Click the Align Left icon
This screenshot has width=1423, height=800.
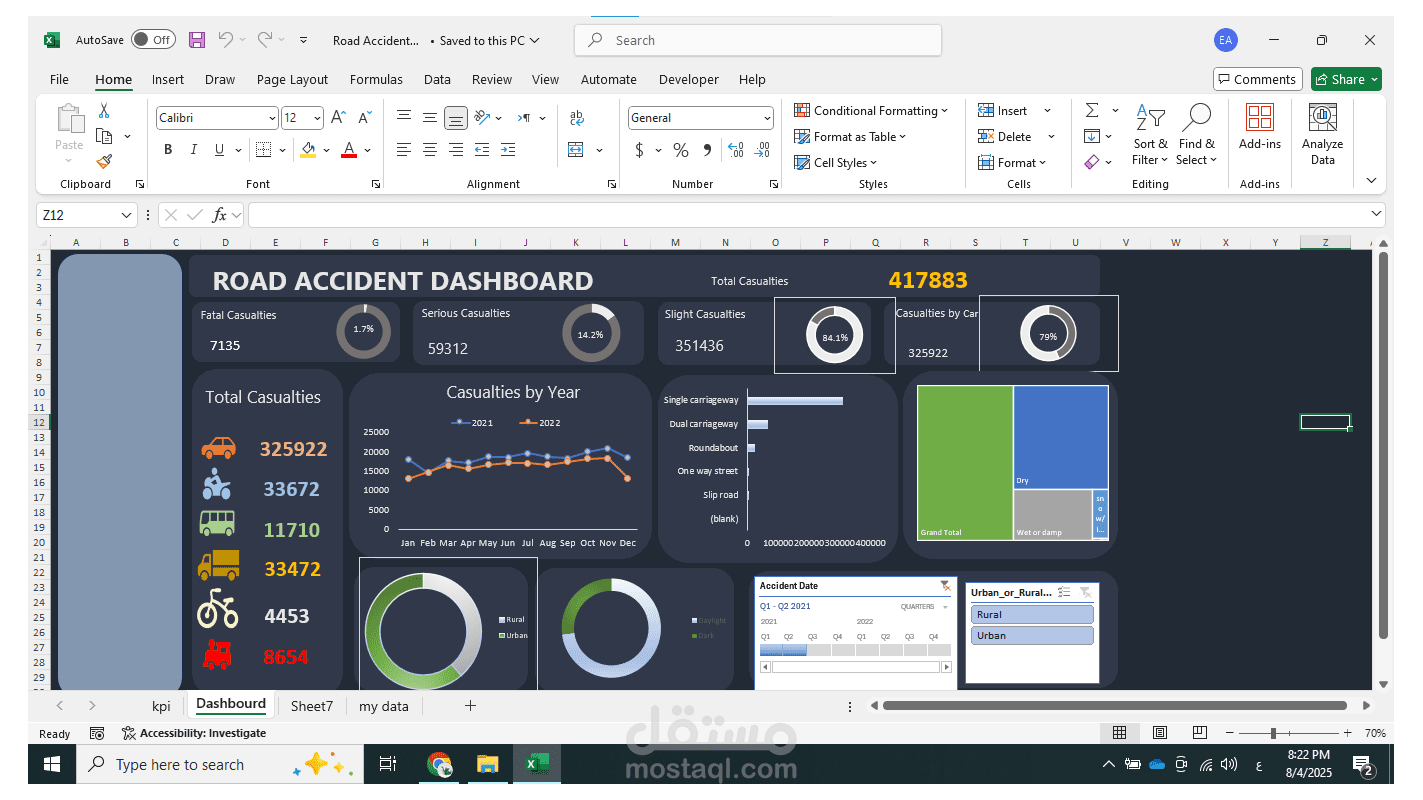pos(404,150)
